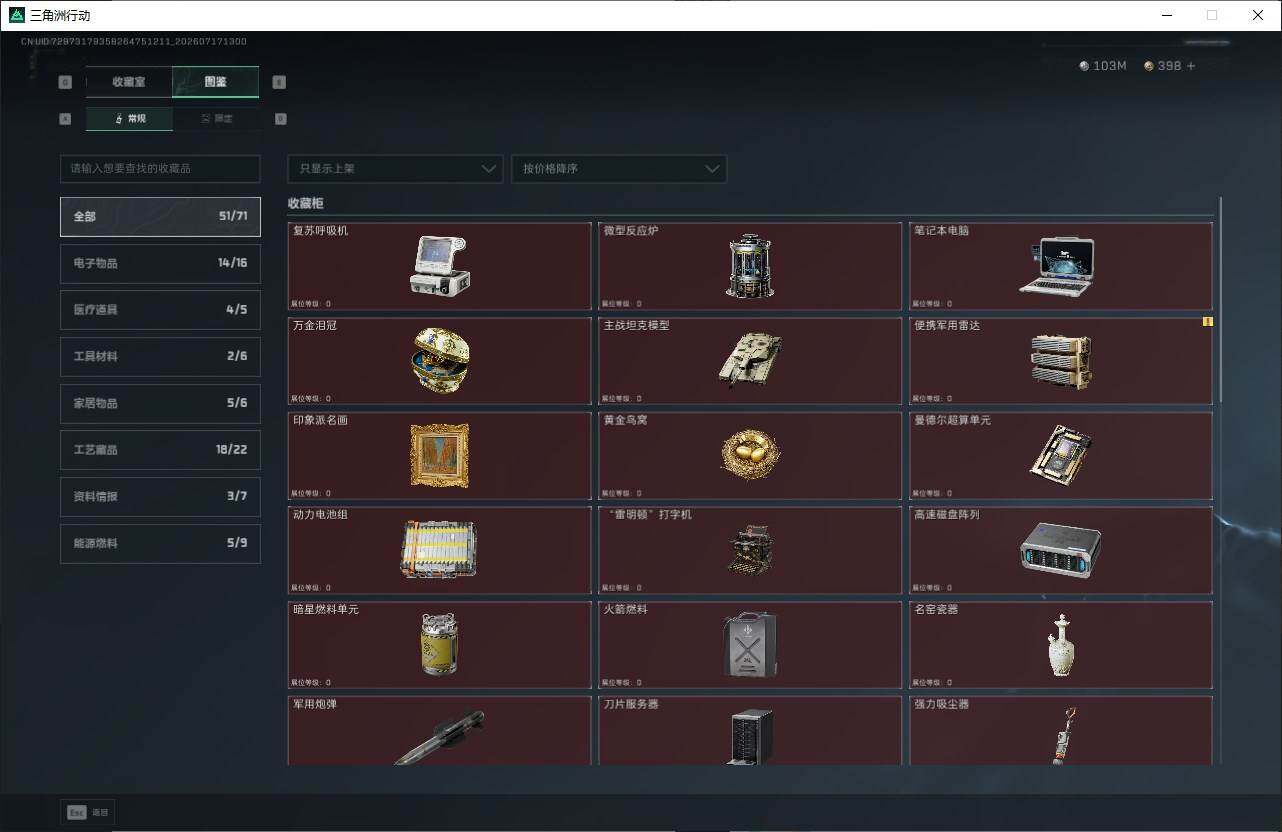Click the 收藏柜 section heading

(x=306, y=203)
